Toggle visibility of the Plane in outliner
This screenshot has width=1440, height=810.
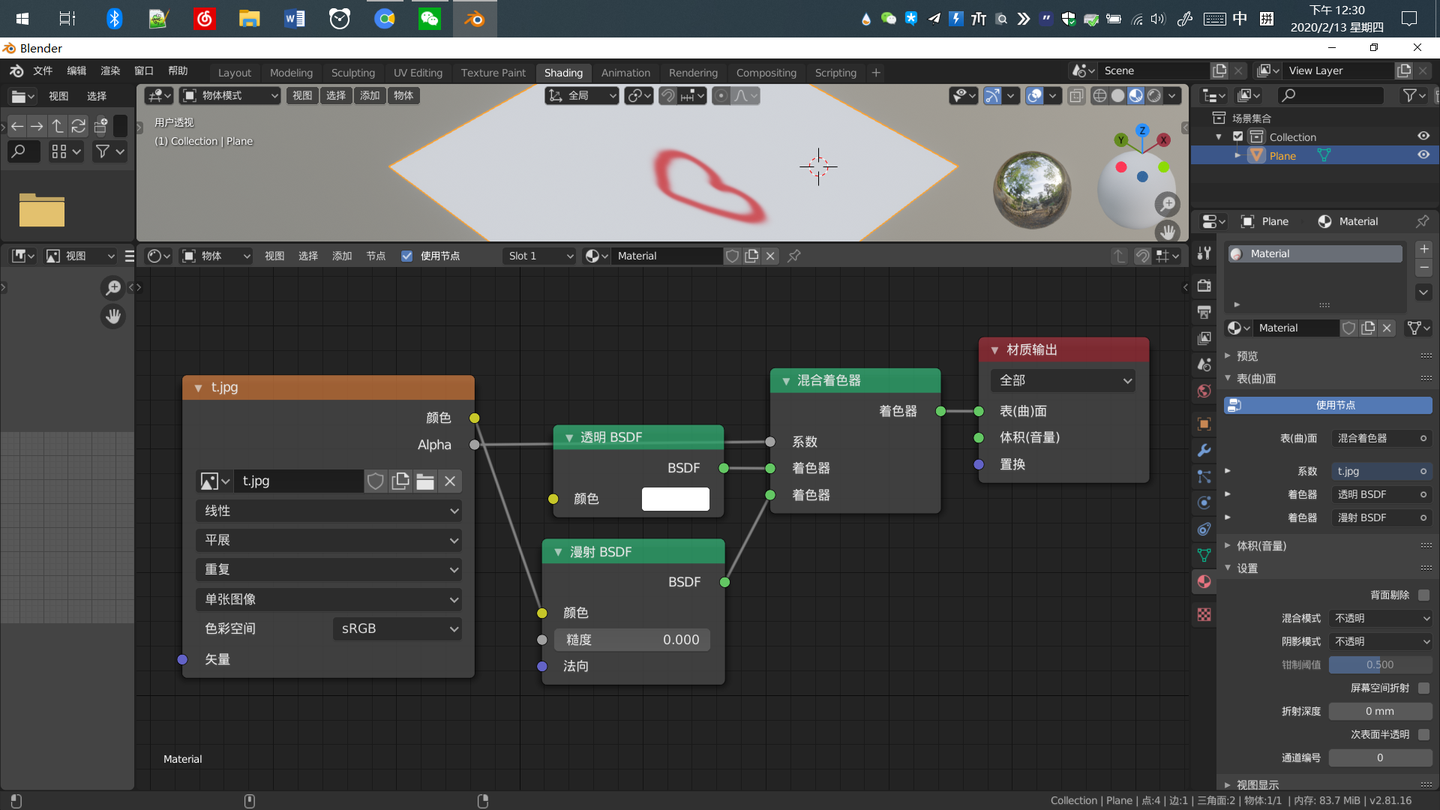tap(1424, 155)
